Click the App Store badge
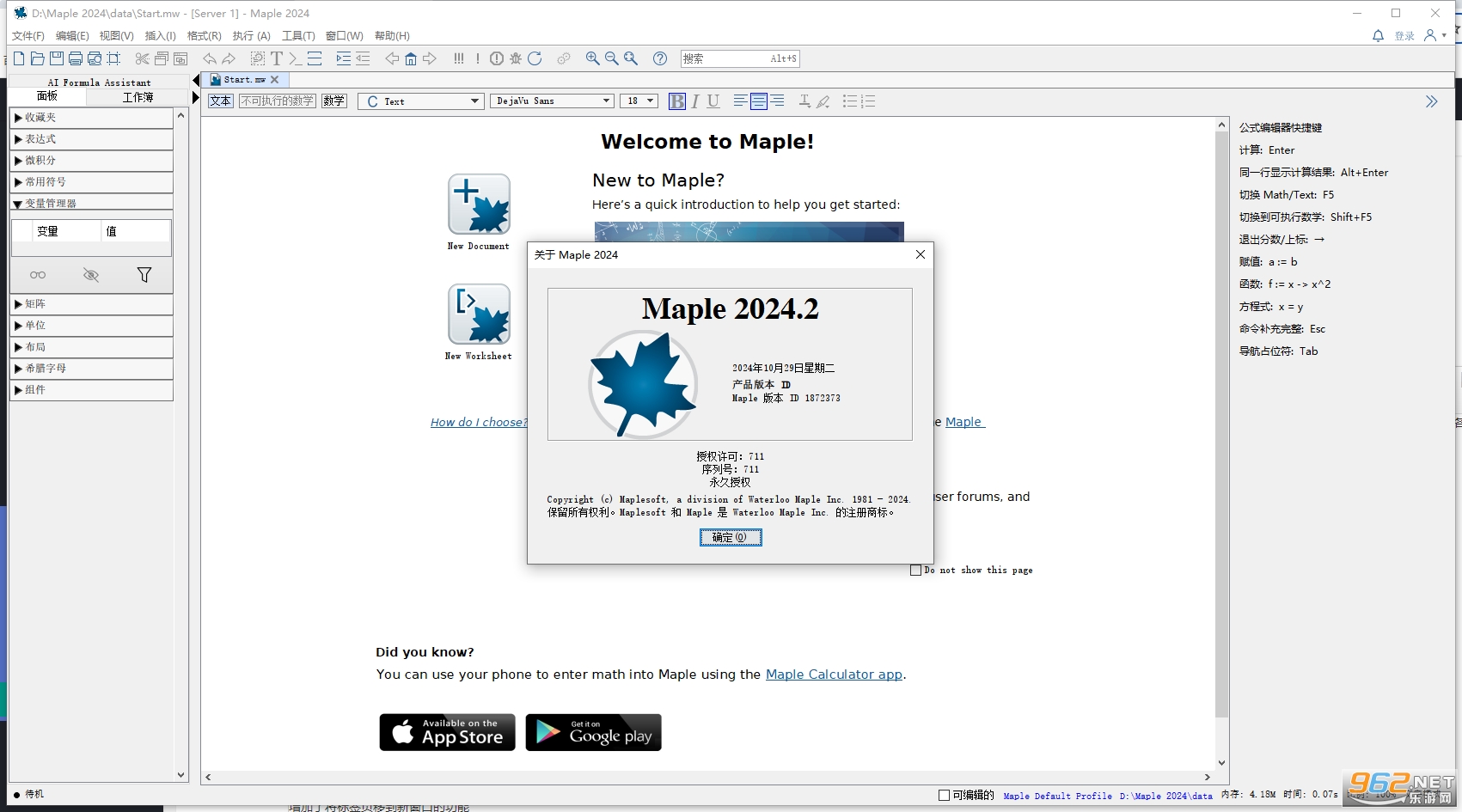The height and width of the screenshot is (812, 1462). point(447,732)
